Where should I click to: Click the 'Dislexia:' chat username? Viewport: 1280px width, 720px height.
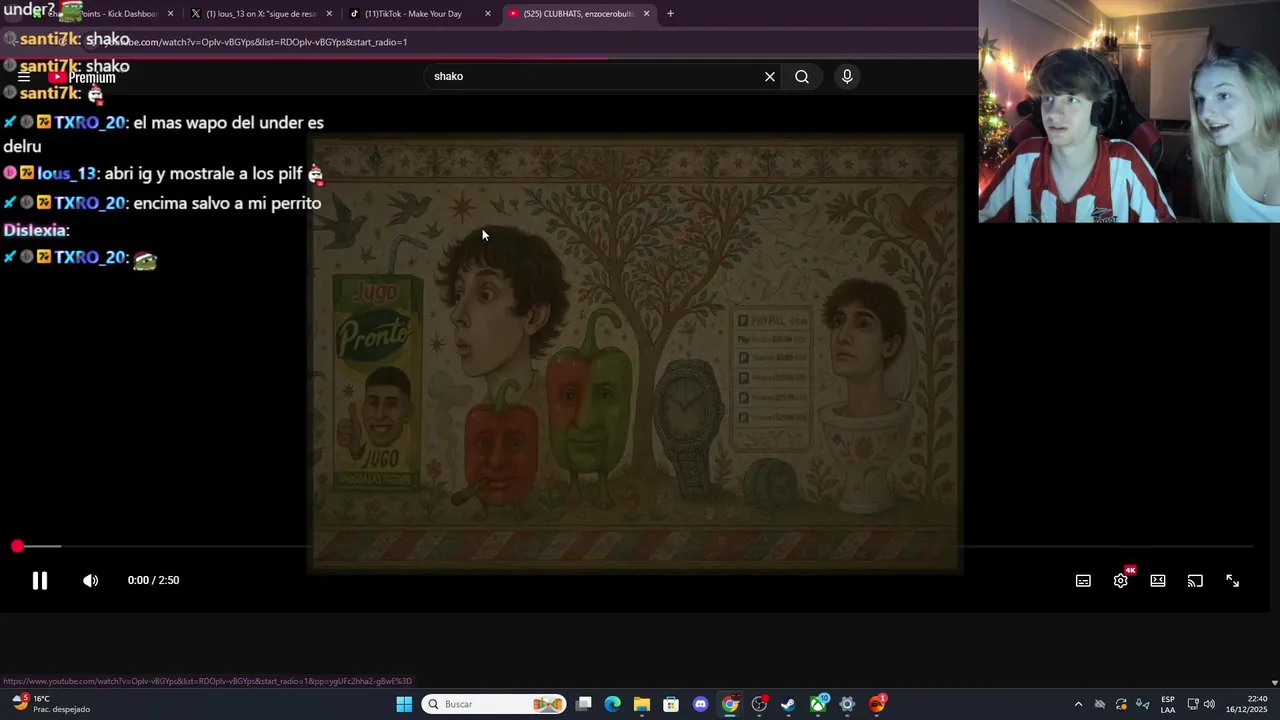point(36,230)
